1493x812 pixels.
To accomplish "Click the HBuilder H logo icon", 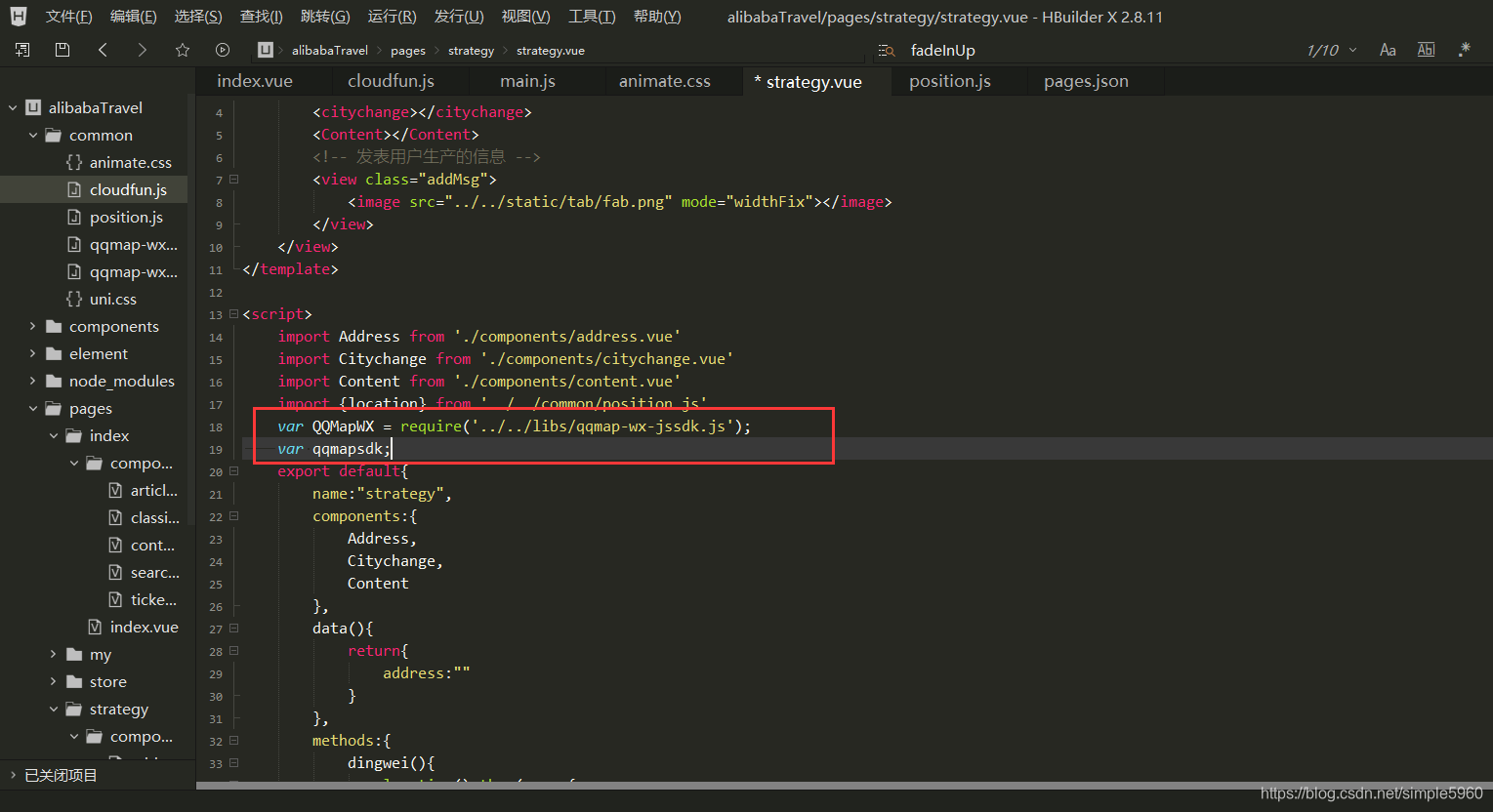I will pyautogui.click(x=19, y=17).
